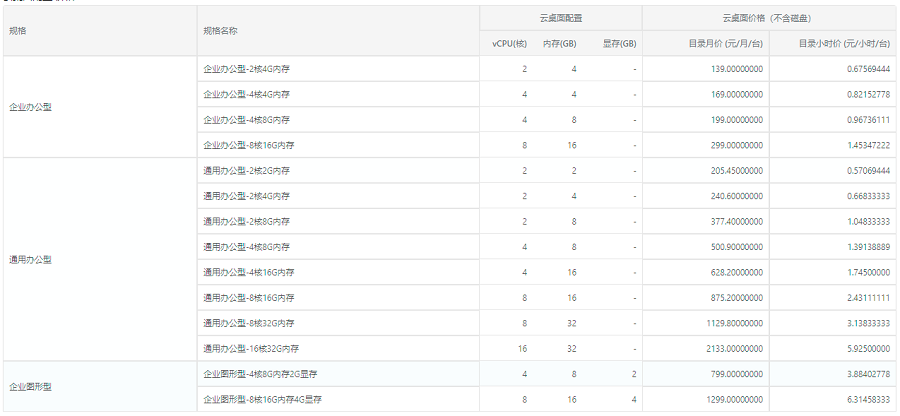The image size is (900, 416).
Task: Click monthly price 1129.80000000
Action: click(735, 323)
